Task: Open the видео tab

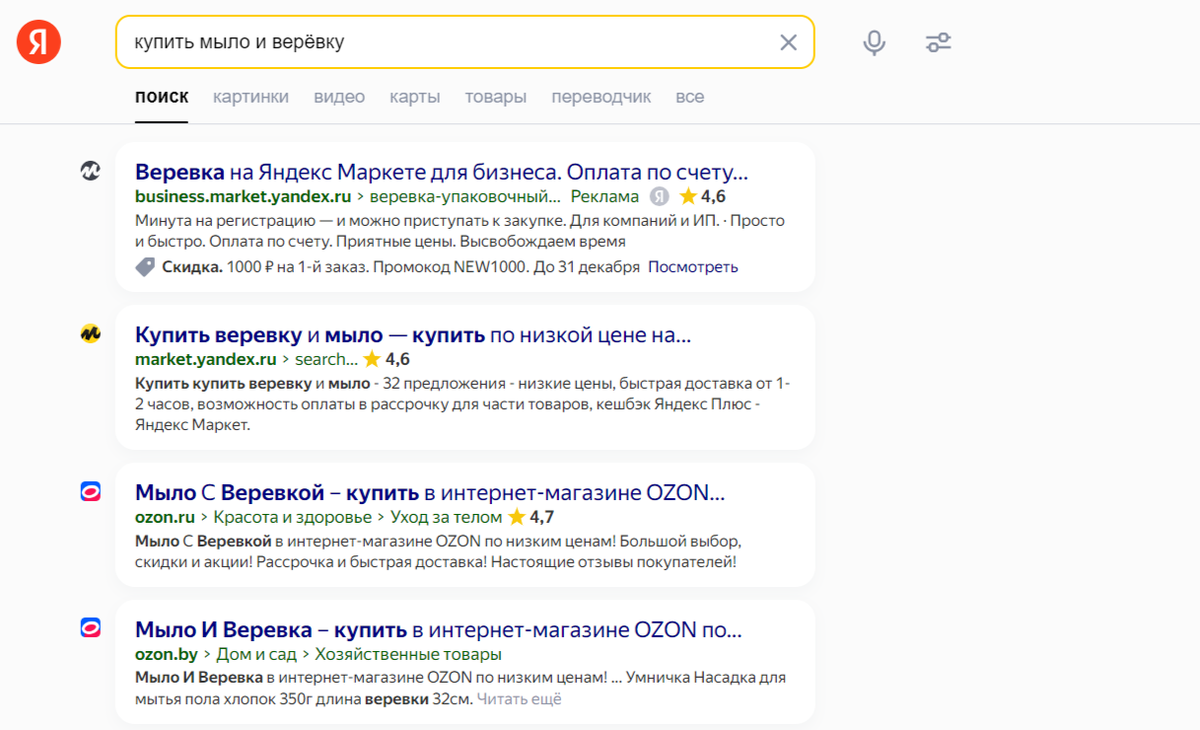Action: (x=339, y=97)
